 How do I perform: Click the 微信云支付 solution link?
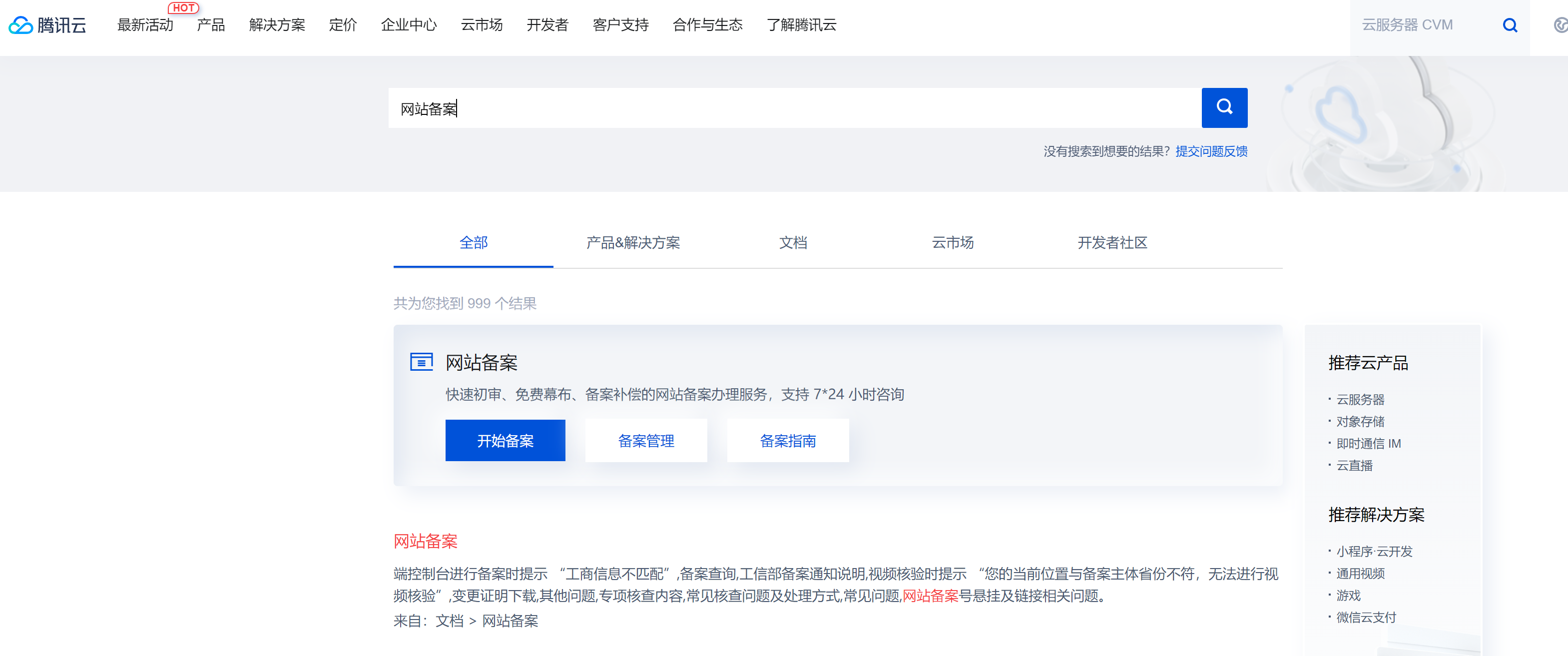(x=1365, y=618)
